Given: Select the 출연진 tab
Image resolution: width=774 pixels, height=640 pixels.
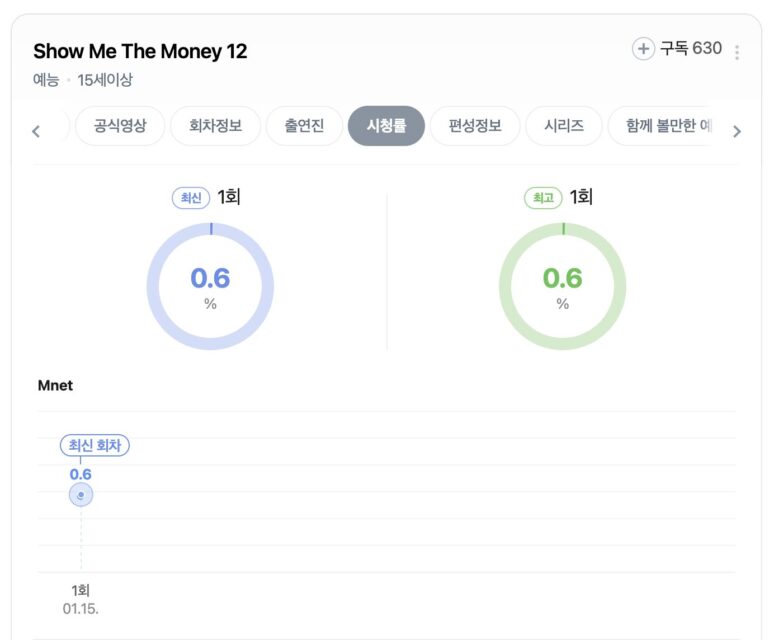Looking at the screenshot, I should click(304, 127).
